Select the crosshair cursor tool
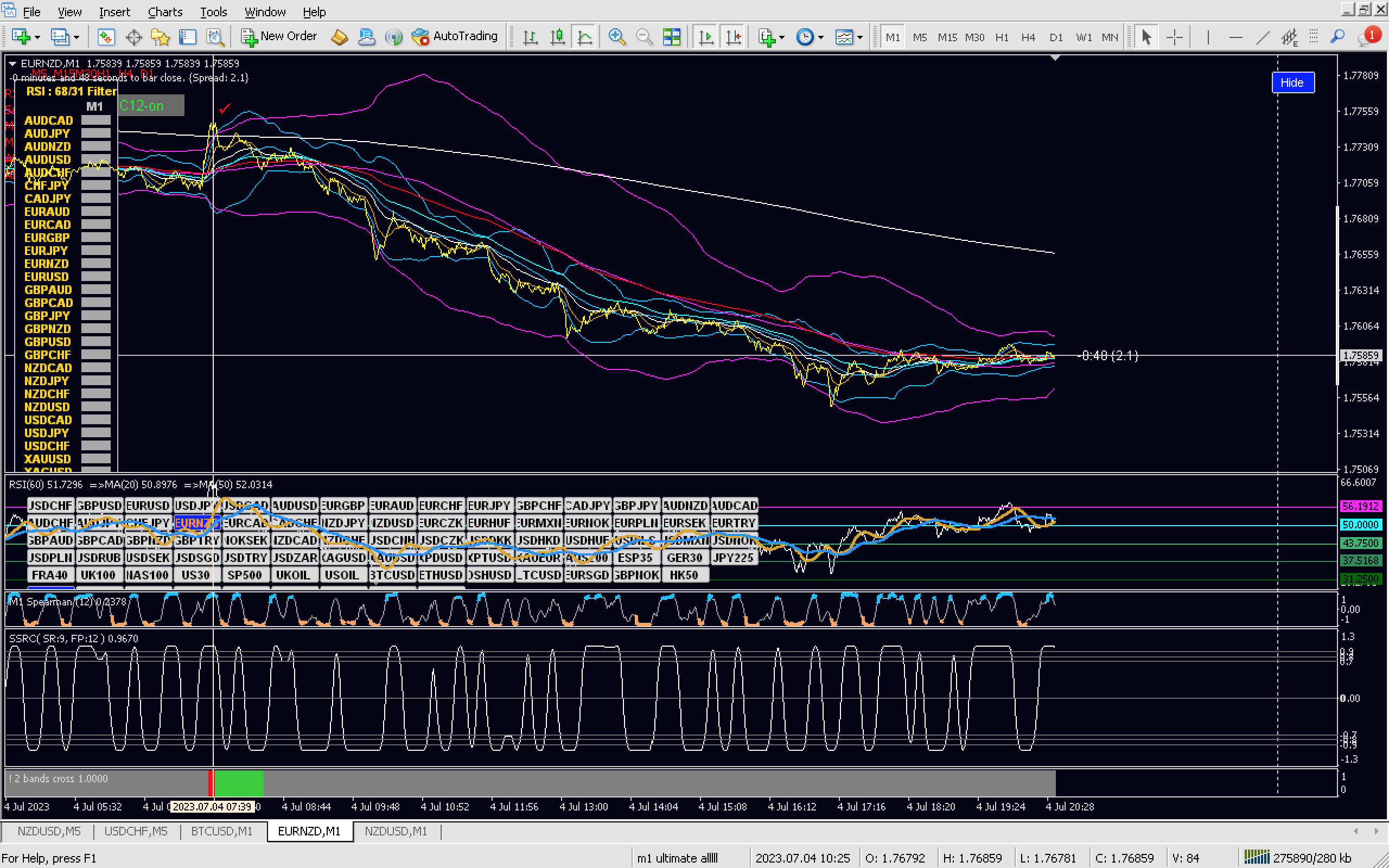 point(1174,37)
